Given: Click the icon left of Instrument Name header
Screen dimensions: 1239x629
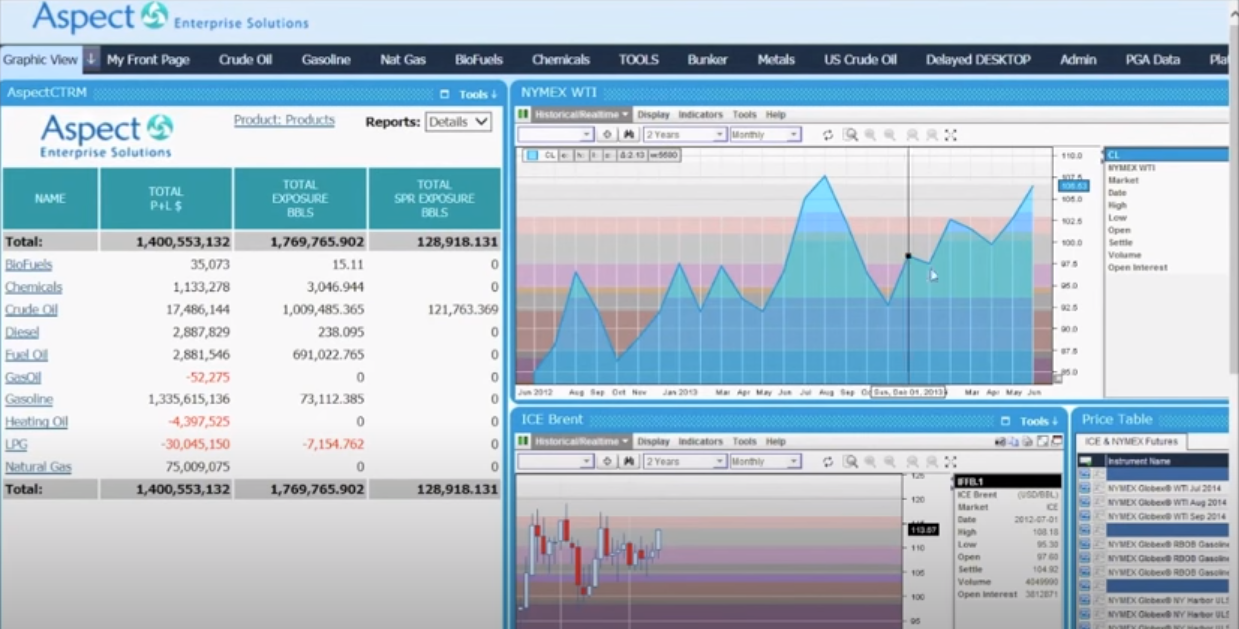Looking at the screenshot, I should click(1084, 461).
